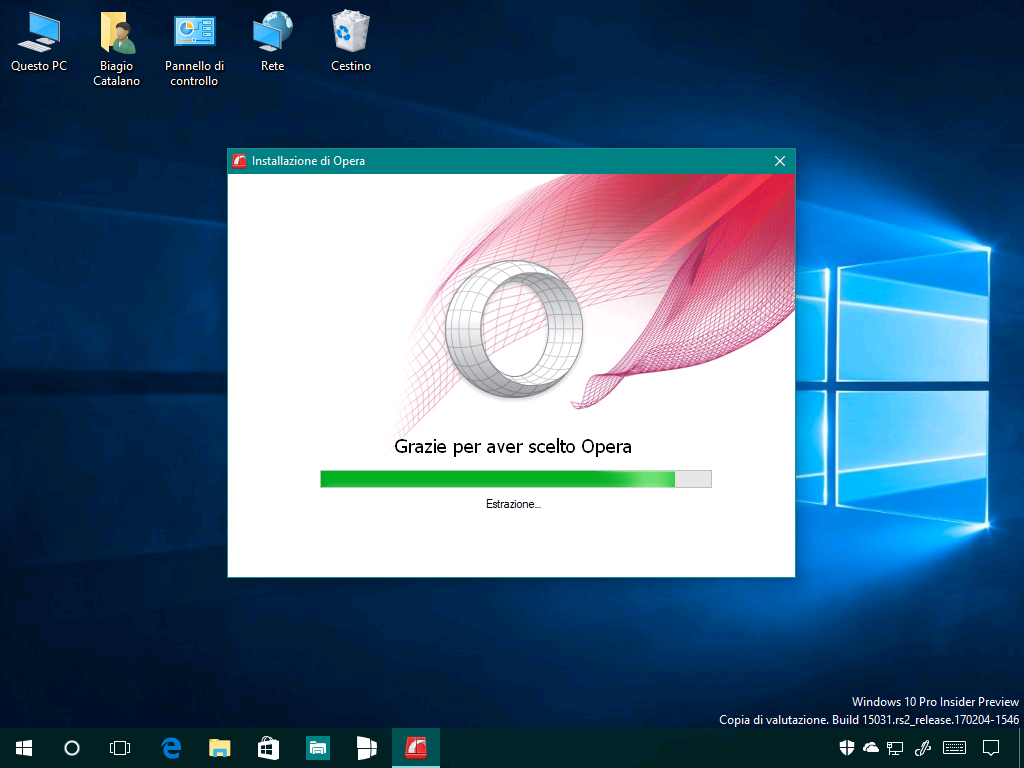The width and height of the screenshot is (1024, 768).
Task: Click the Show desktop strip at taskbar end
Action: coord(1021,748)
